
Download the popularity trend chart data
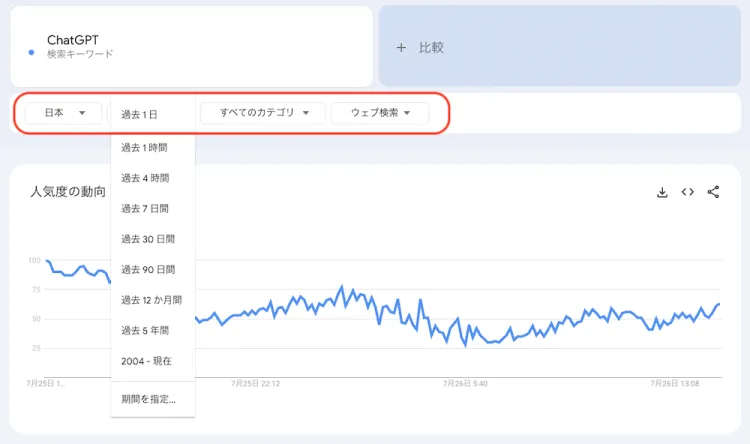pyautogui.click(x=662, y=192)
